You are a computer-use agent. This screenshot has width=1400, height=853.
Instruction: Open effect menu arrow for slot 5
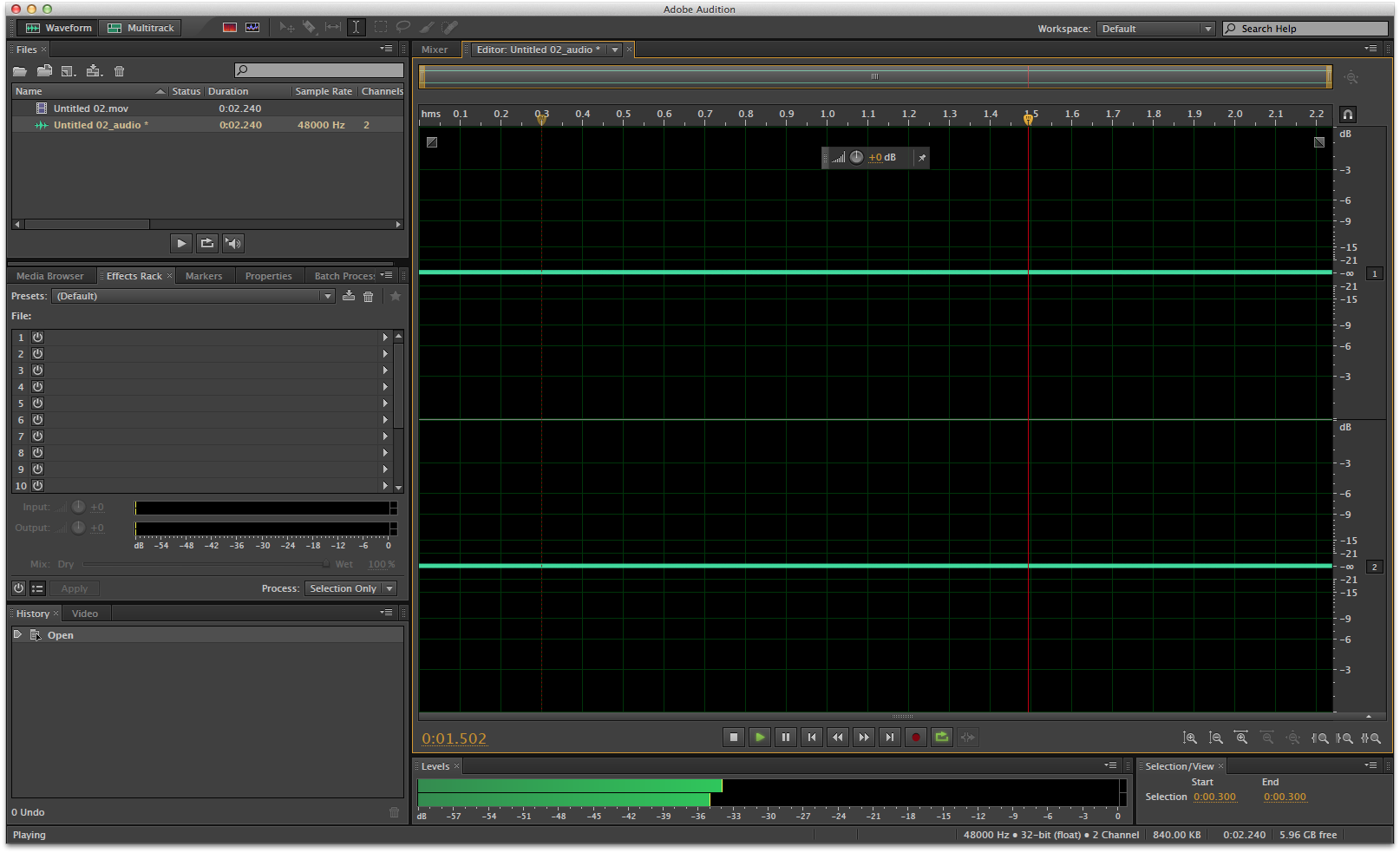point(385,404)
